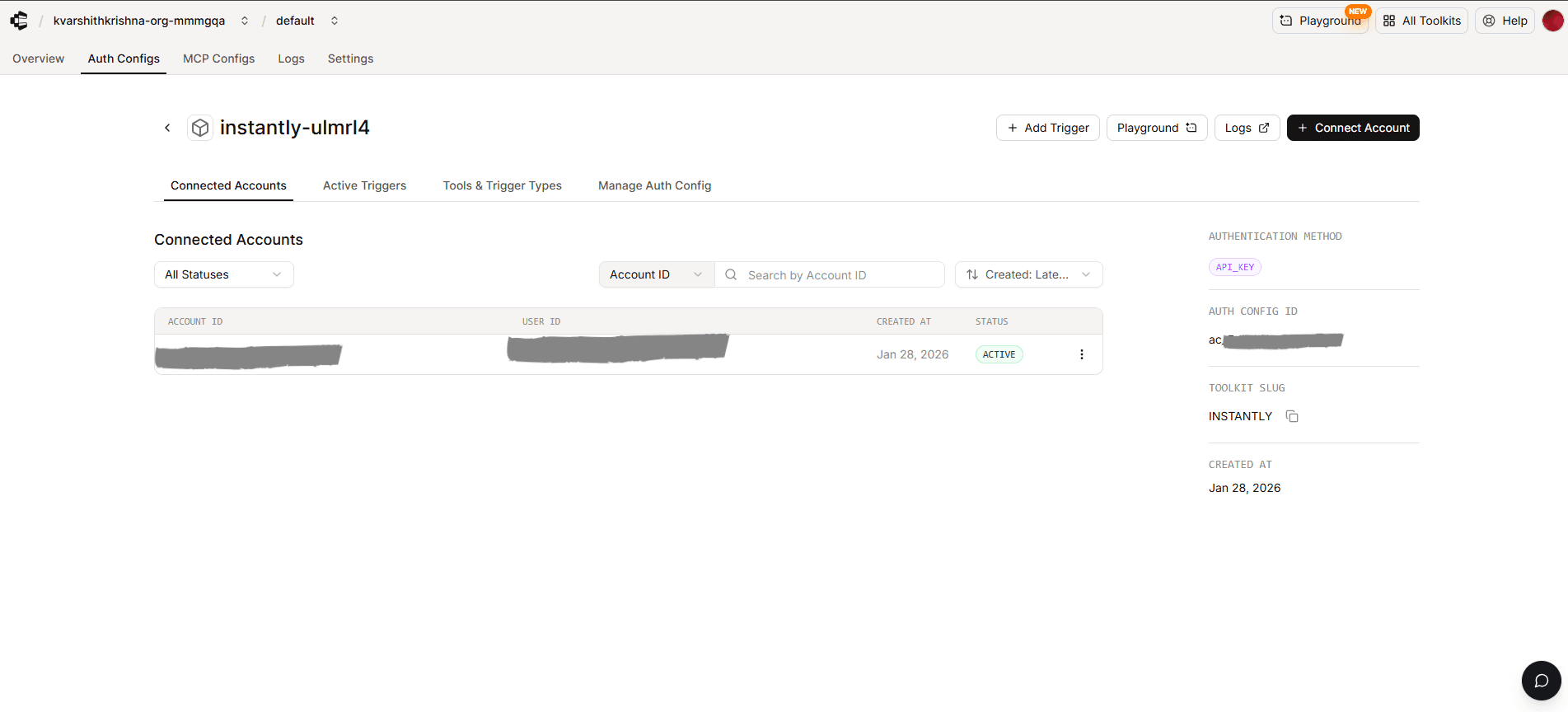
Task: Focus the Search by Account ID field
Action: 830,274
